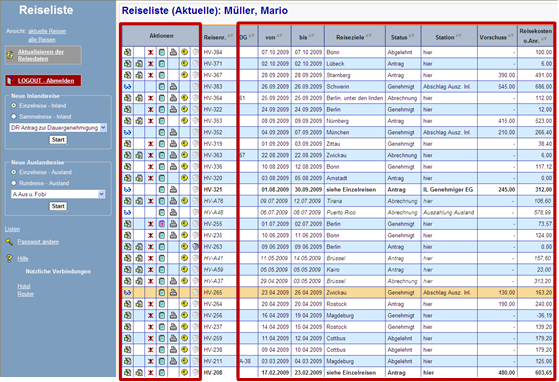Click the Tirana destination cell

click(x=354, y=201)
